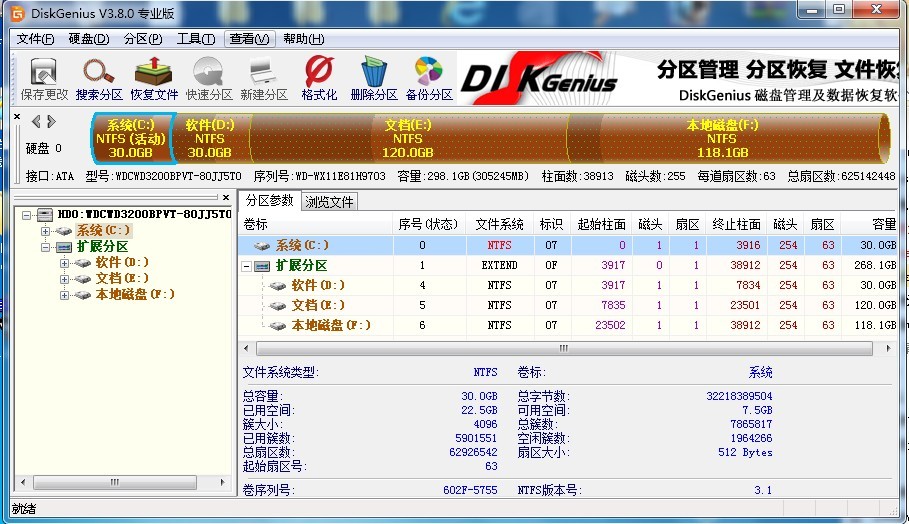Switch to the 浏览文件 tab

pyautogui.click(x=329, y=202)
